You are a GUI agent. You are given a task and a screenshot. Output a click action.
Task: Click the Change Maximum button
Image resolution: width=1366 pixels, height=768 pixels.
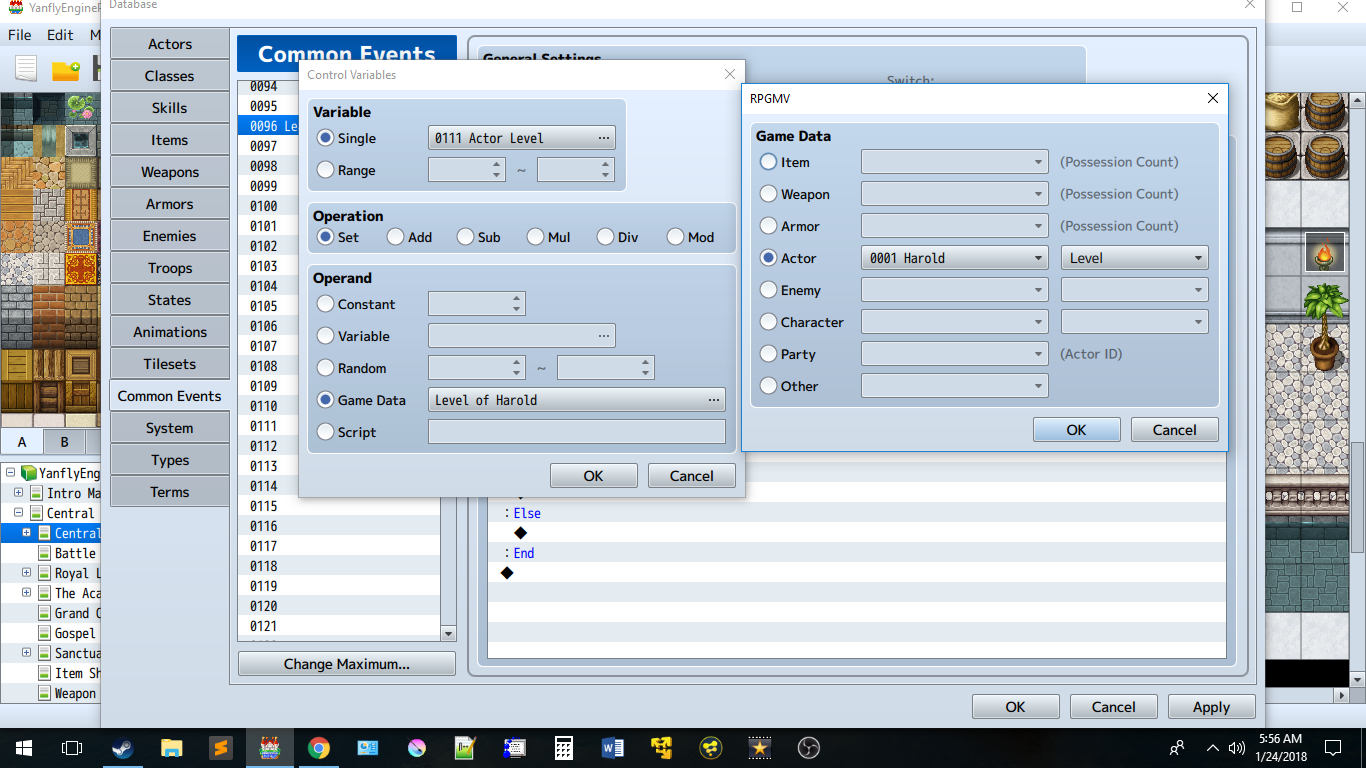point(347,664)
